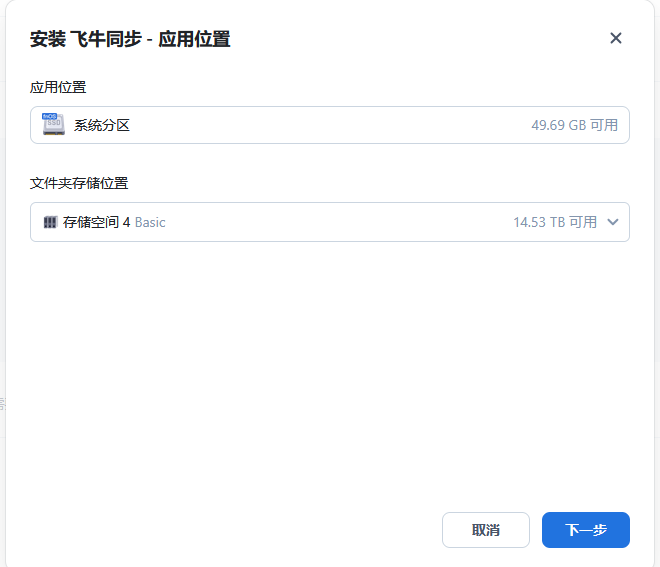
Task: Click the 下一步 button
Action: click(x=585, y=530)
